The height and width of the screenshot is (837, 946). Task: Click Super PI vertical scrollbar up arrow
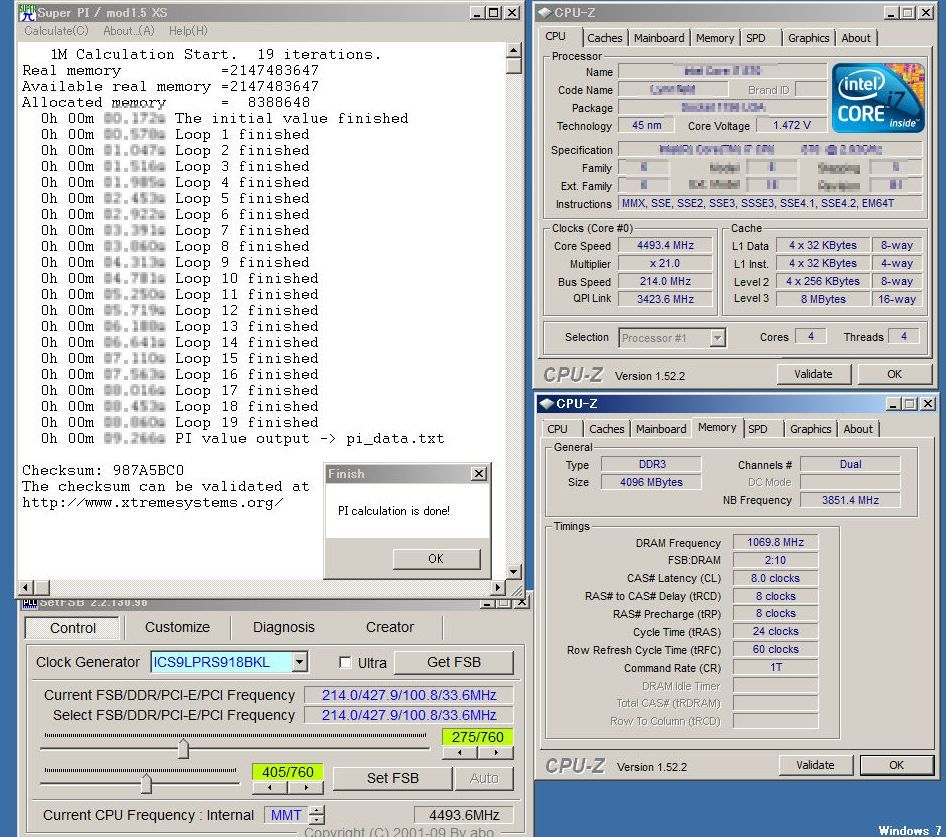pos(513,50)
